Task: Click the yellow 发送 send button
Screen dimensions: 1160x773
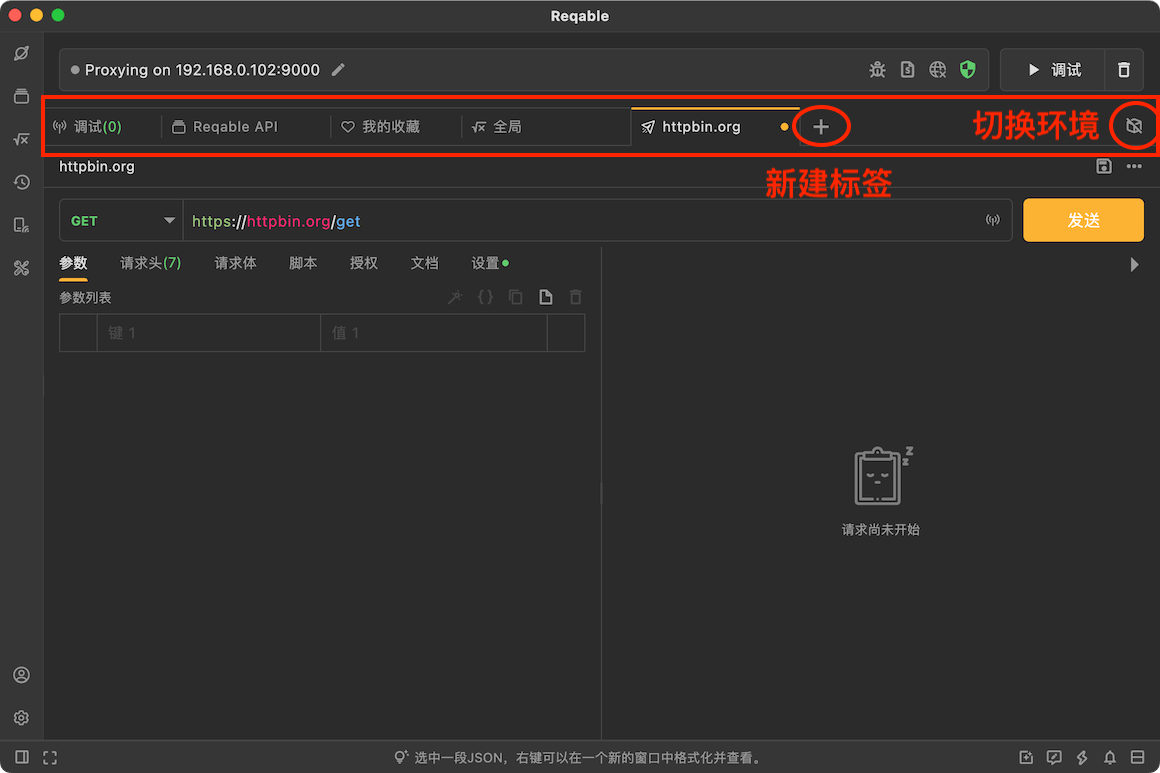Action: pos(1083,220)
